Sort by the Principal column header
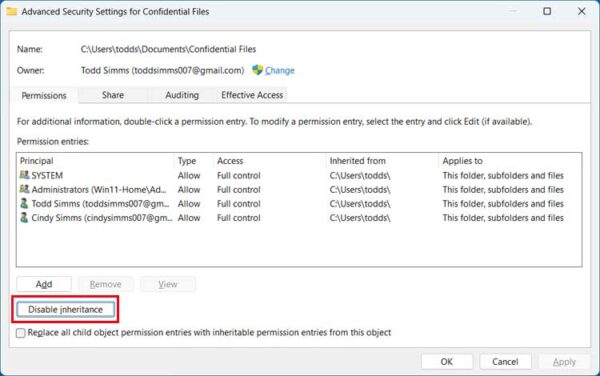The image size is (600, 376). point(96,161)
